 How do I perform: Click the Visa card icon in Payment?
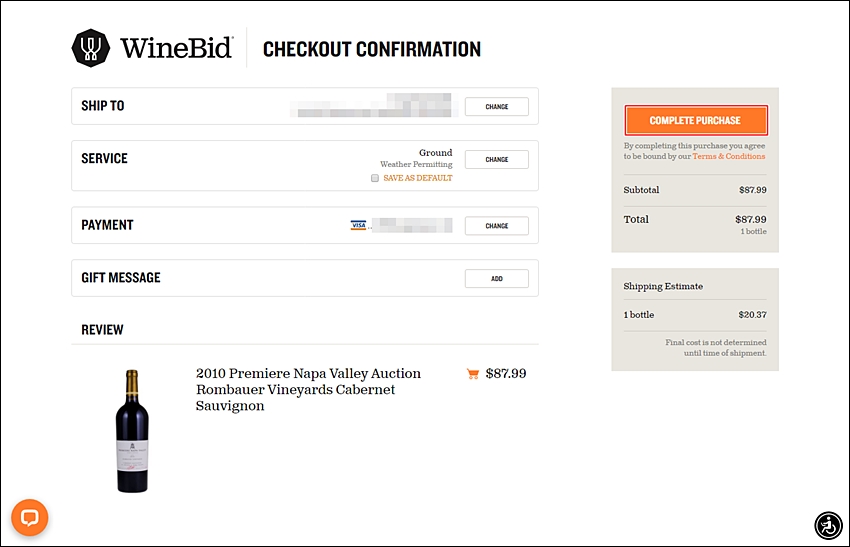(x=358, y=225)
